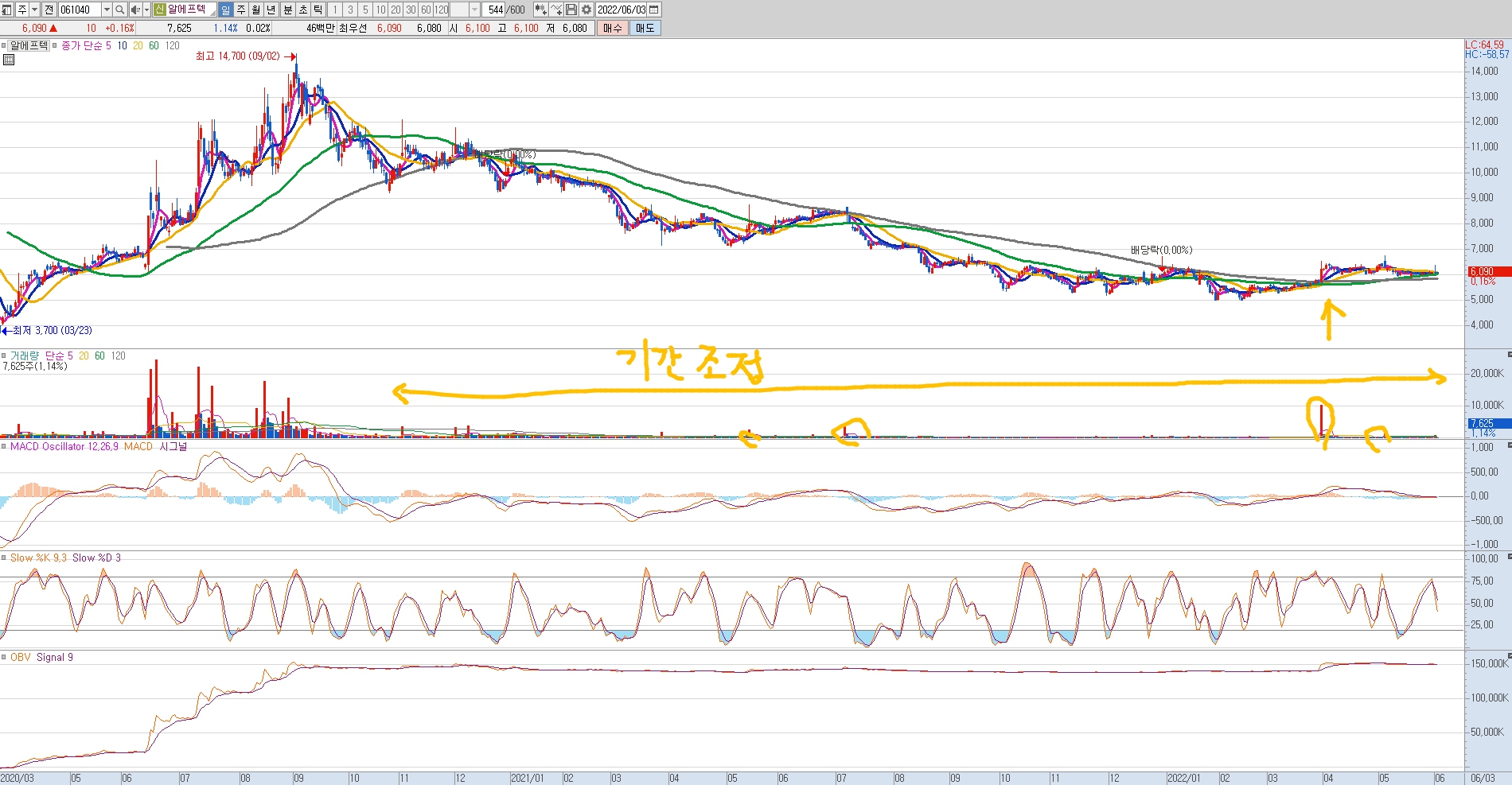Click the Signal 9 legend in OBV panel
Screen dimensions: 1512x785
pos(54,657)
